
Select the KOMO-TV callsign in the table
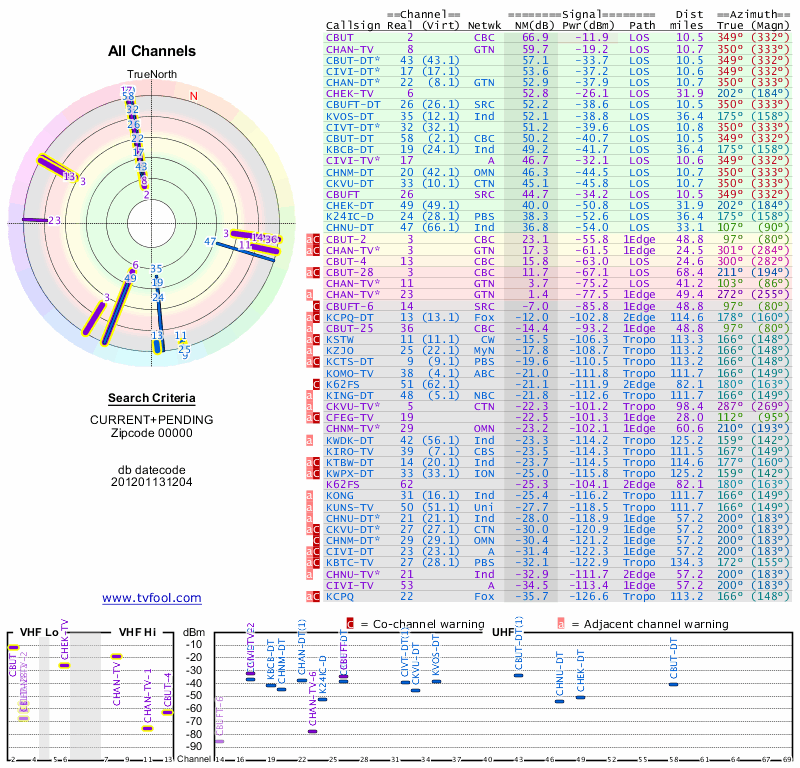(x=350, y=373)
